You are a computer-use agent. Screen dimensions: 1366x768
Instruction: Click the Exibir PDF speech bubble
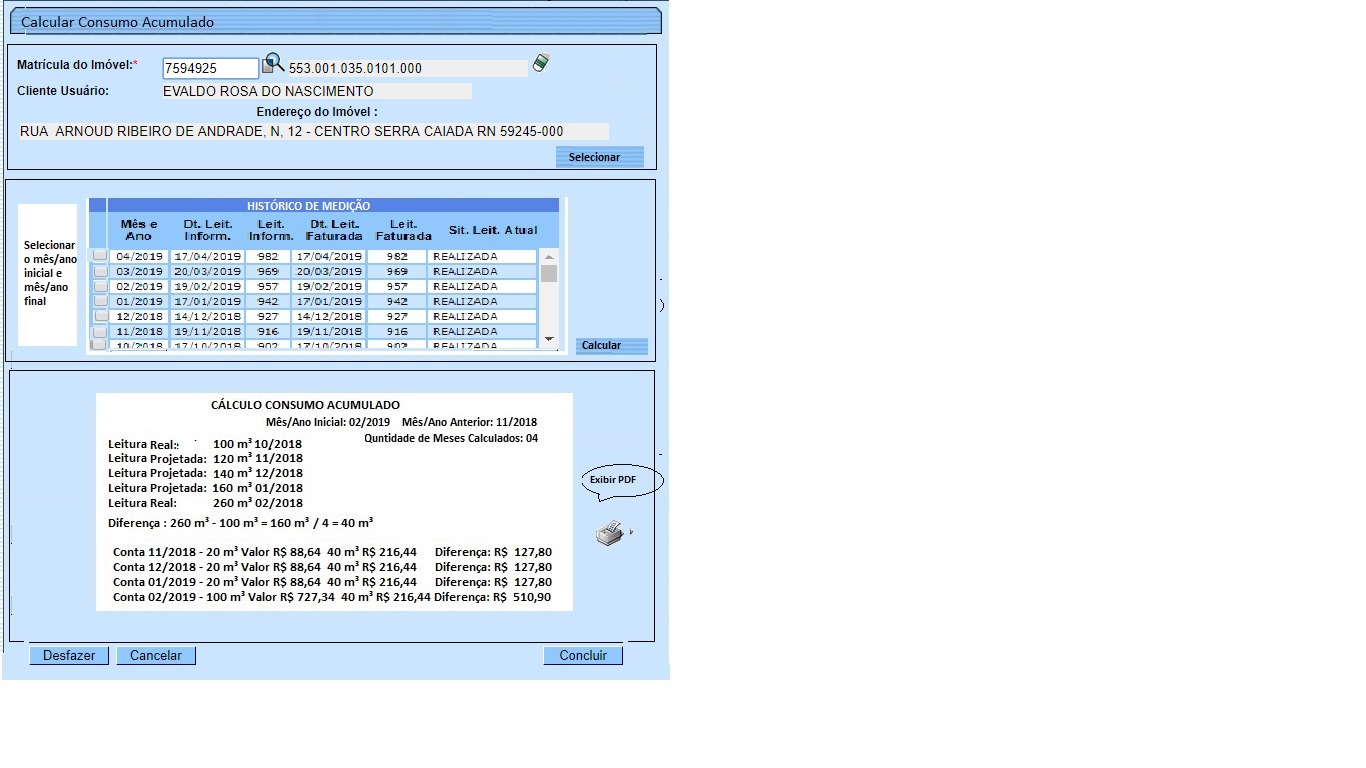622,481
